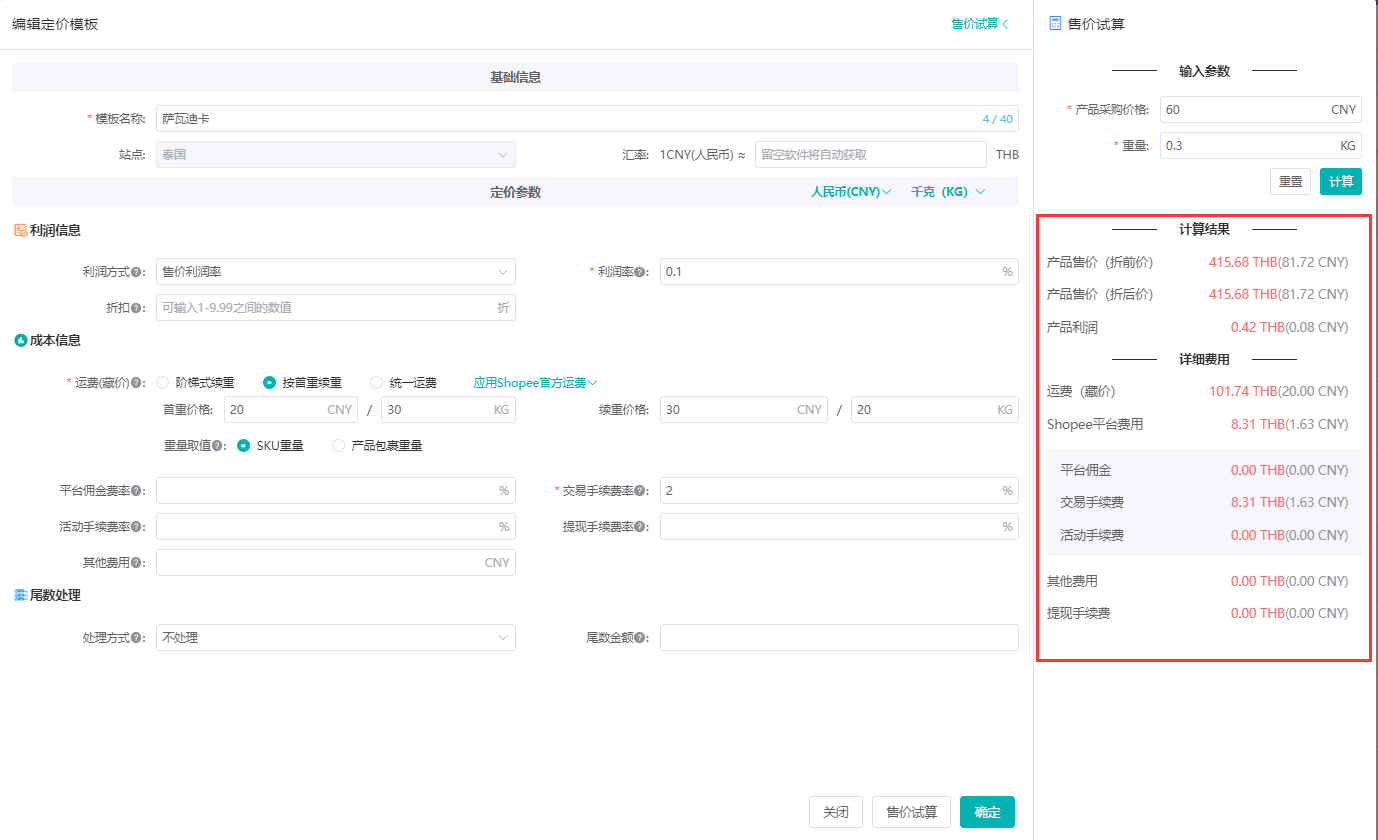Select the 阶梯式续重 shipping option
Screen dimensions: 1378x840
163,382
